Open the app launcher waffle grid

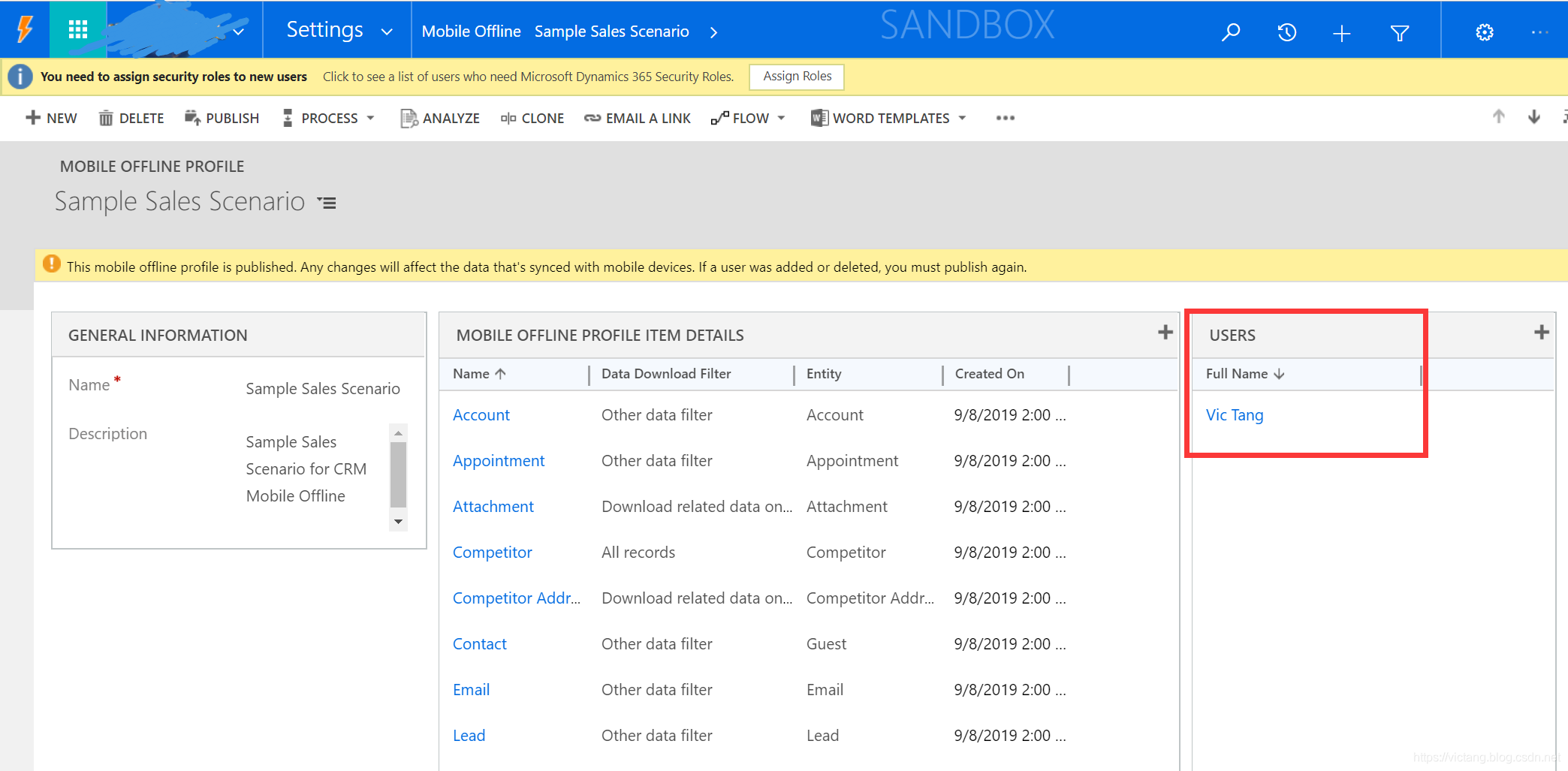[x=78, y=30]
